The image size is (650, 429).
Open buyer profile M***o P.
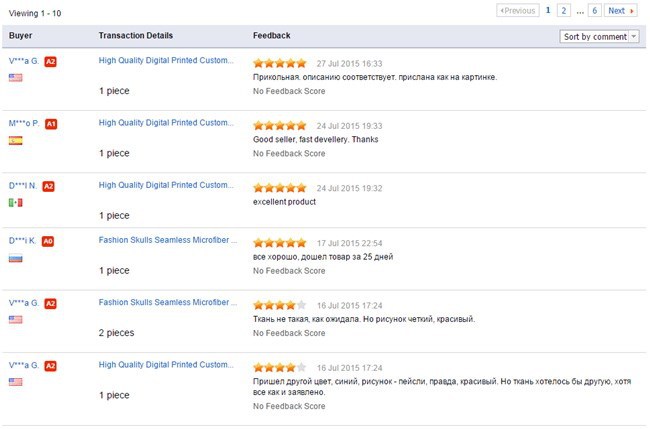click(24, 124)
